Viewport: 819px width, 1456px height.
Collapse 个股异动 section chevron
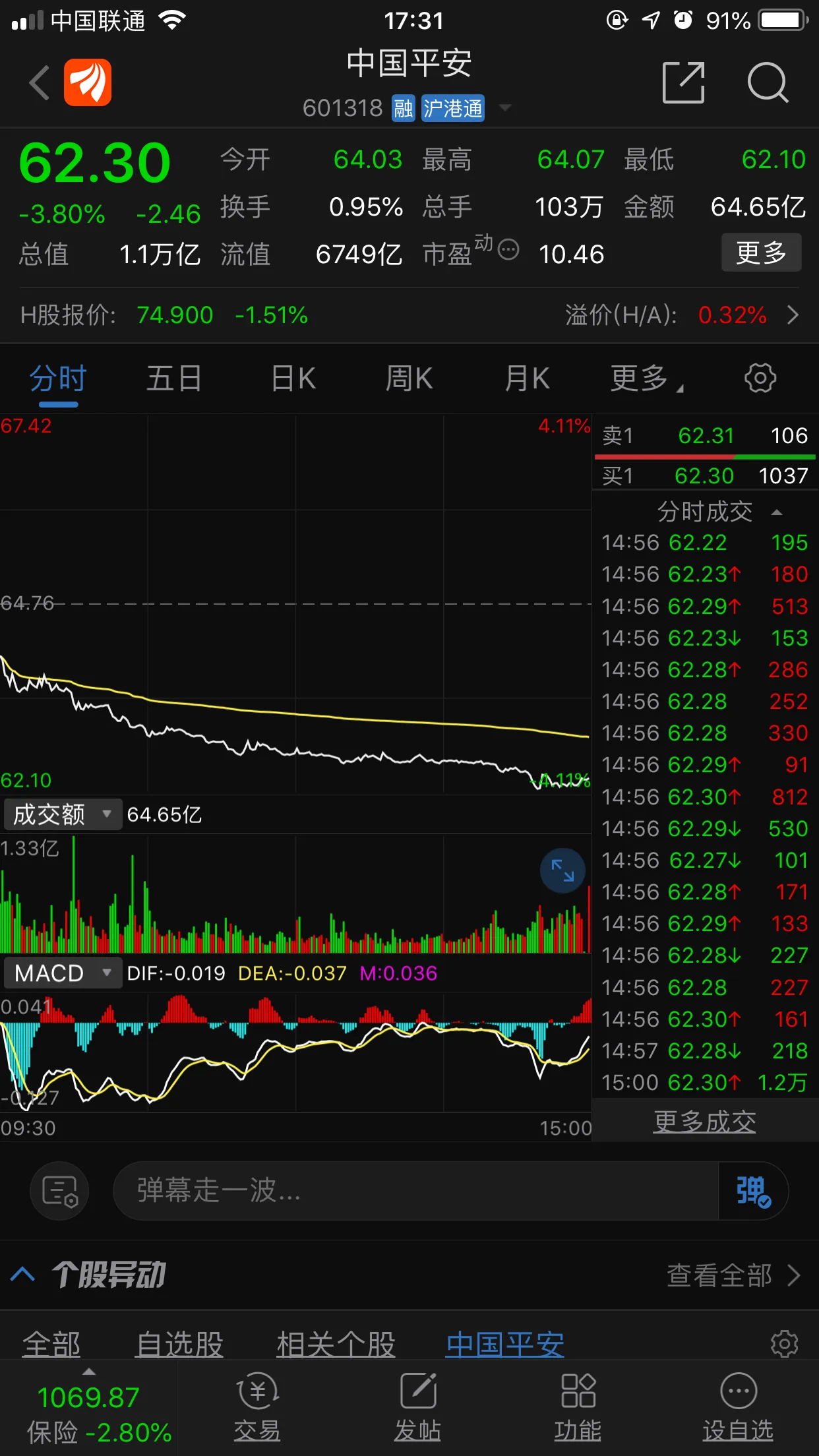pyautogui.click(x=23, y=1274)
